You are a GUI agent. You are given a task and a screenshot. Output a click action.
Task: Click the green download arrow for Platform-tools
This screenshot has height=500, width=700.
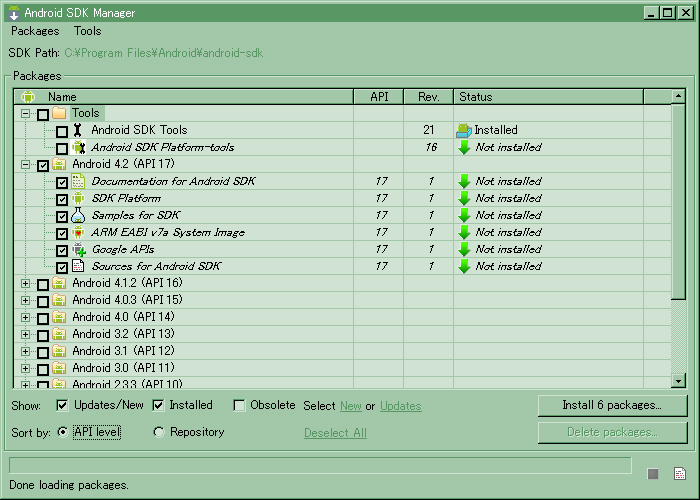[464, 147]
